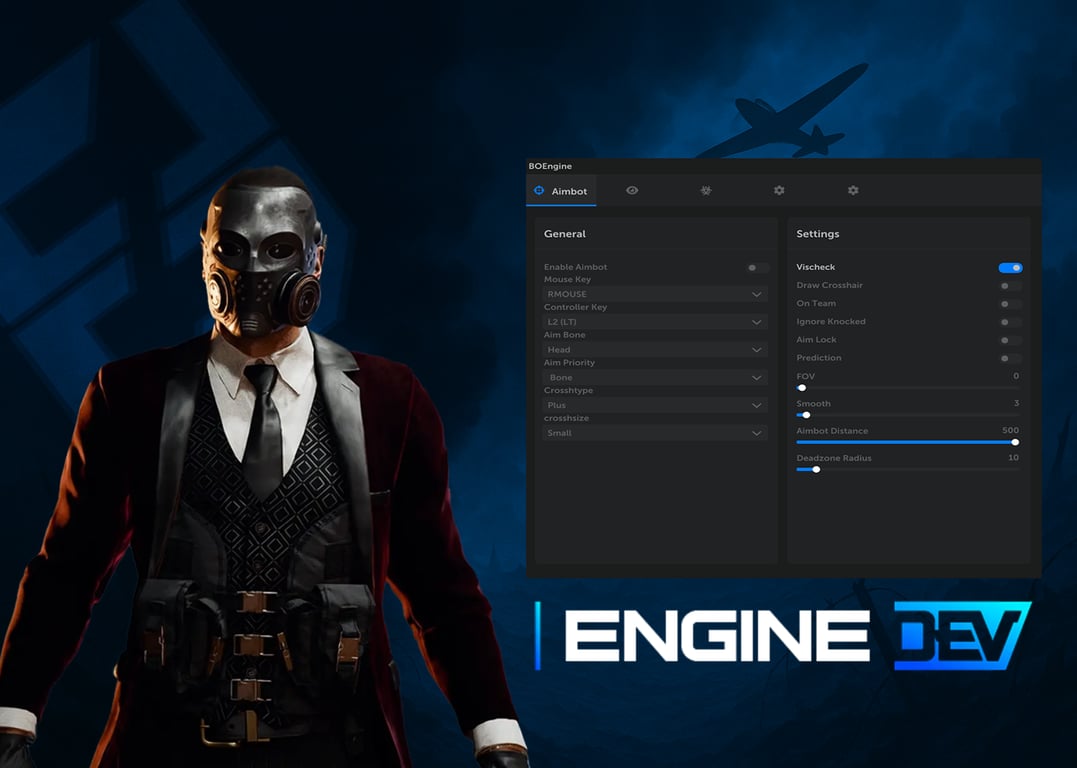The width and height of the screenshot is (1077, 768).
Task: Open the eye icon Visuals tab
Action: tap(632, 190)
